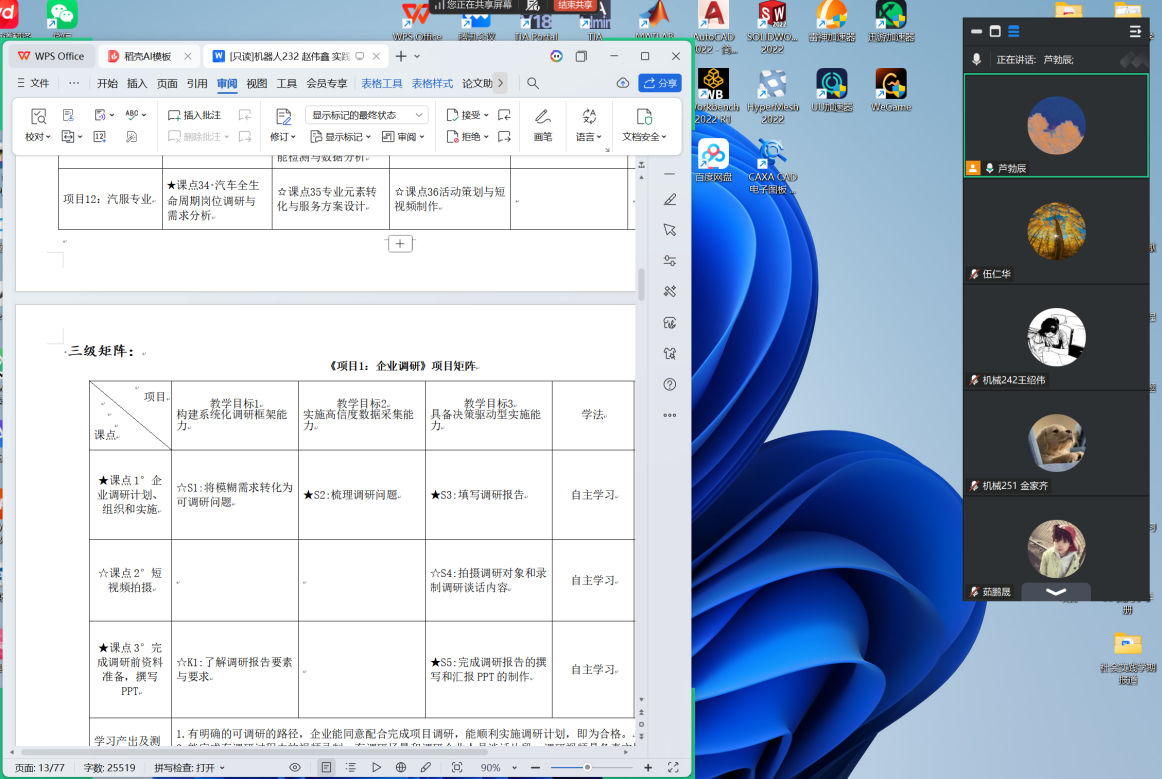This screenshot has width=1162, height=779.
Task: Click the 百度网盘 desktop icon
Action: pos(714,162)
